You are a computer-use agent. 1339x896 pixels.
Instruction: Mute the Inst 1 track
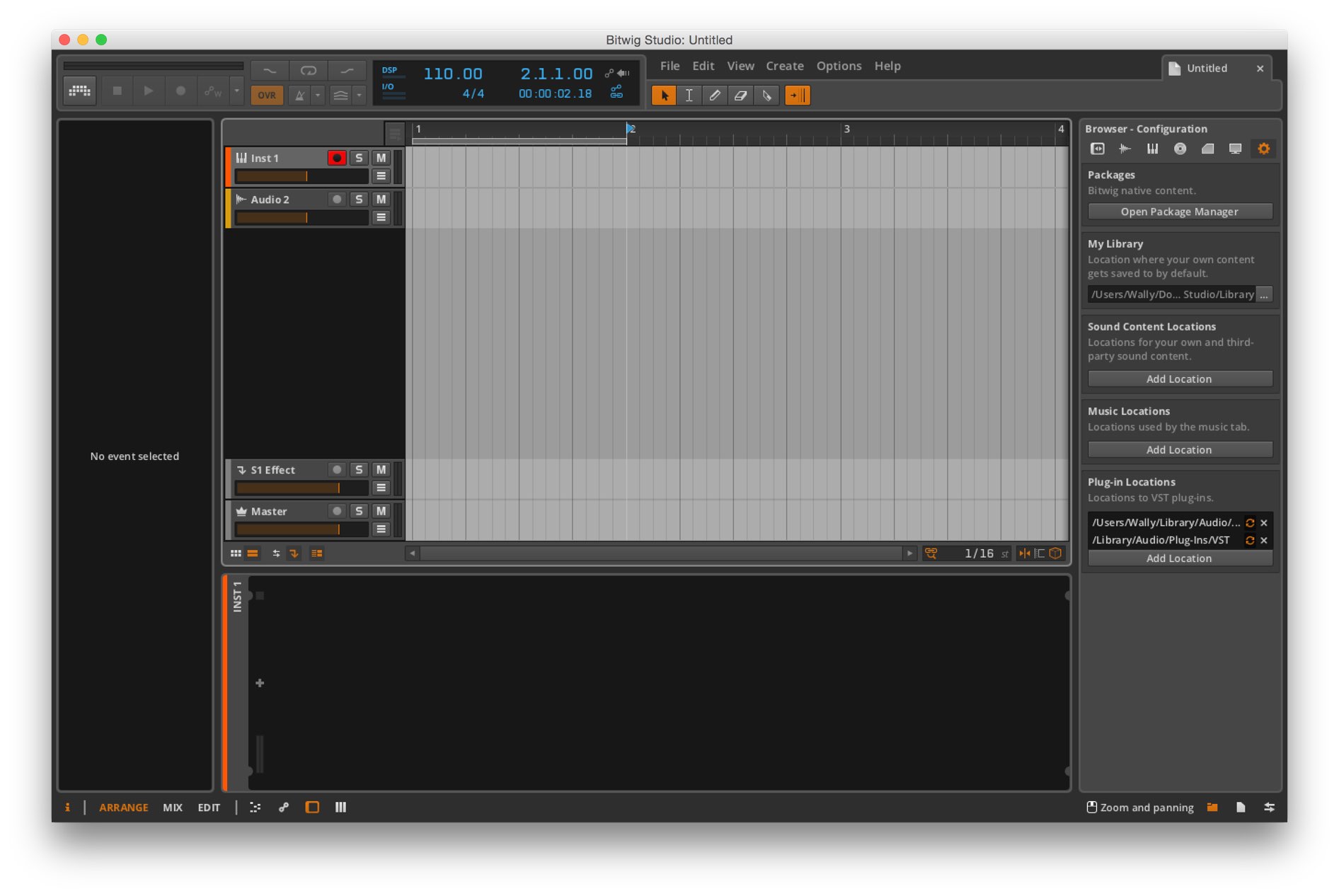tap(381, 158)
